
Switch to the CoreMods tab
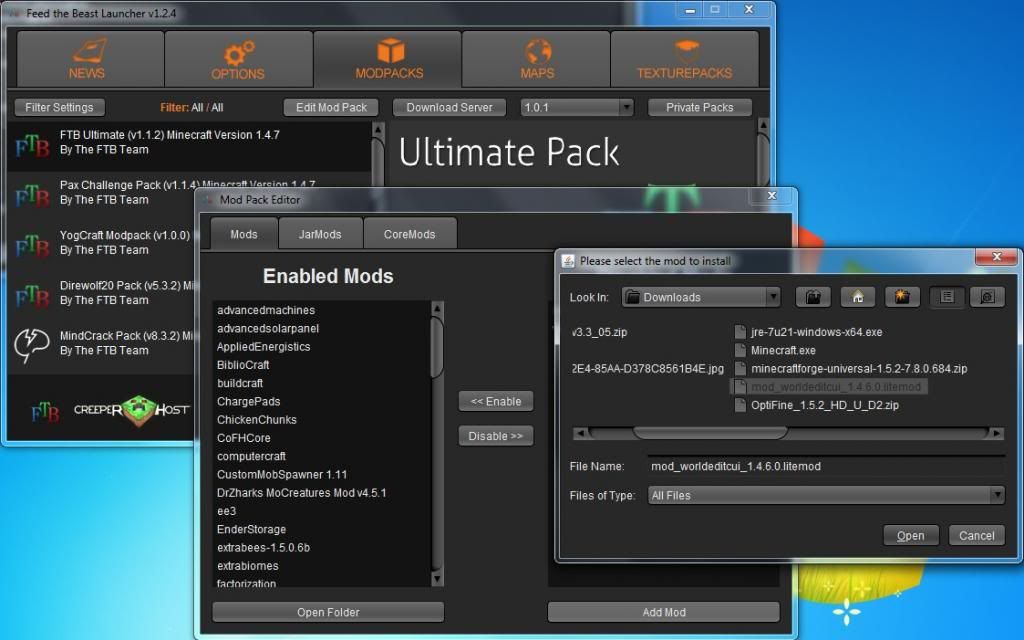click(x=409, y=234)
